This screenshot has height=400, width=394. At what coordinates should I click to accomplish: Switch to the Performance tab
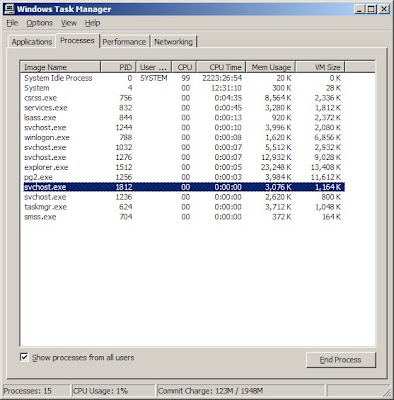click(124, 42)
